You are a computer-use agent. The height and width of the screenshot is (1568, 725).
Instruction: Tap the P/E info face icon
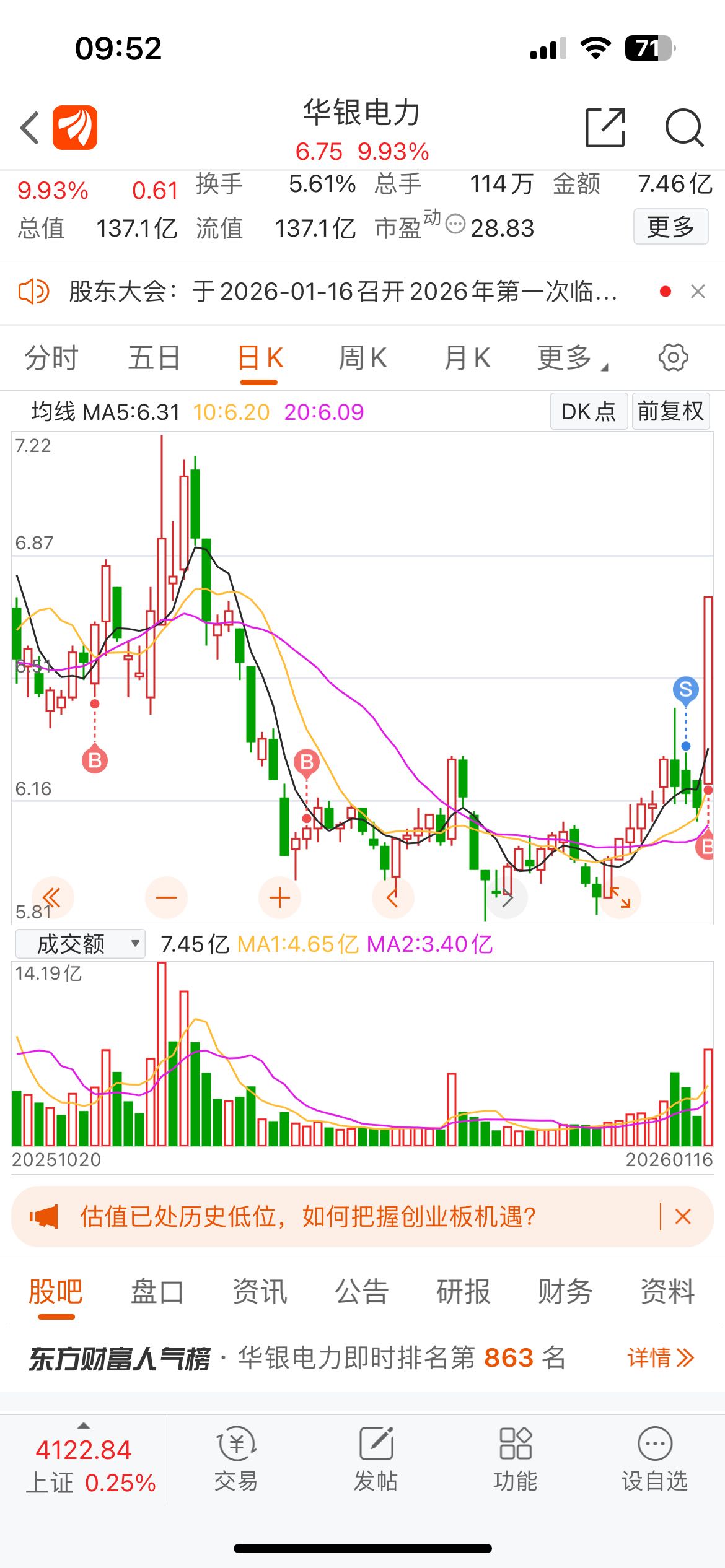pyautogui.click(x=455, y=224)
